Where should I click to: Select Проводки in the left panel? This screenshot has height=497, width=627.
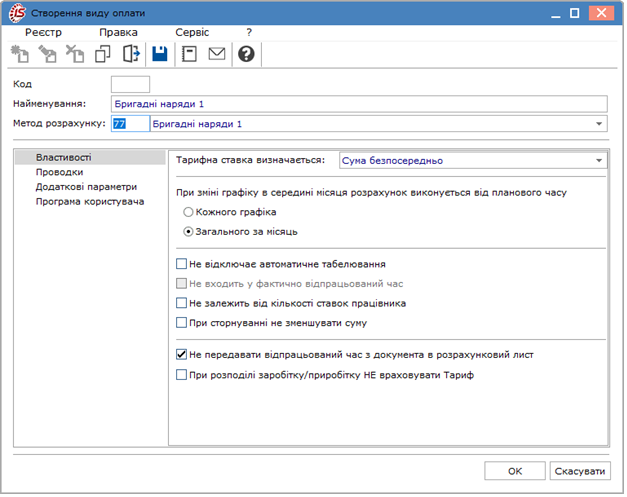(60, 173)
